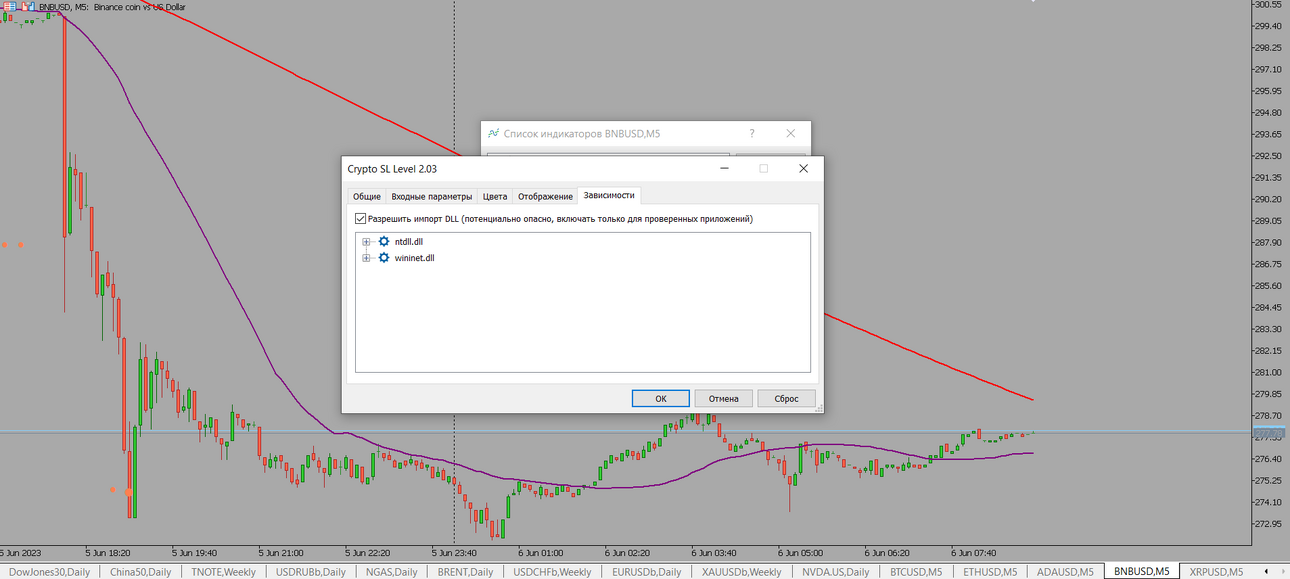Toggle the allow DLL import checkbox
Image resolution: width=1290 pixels, height=579 pixels.
click(361, 218)
